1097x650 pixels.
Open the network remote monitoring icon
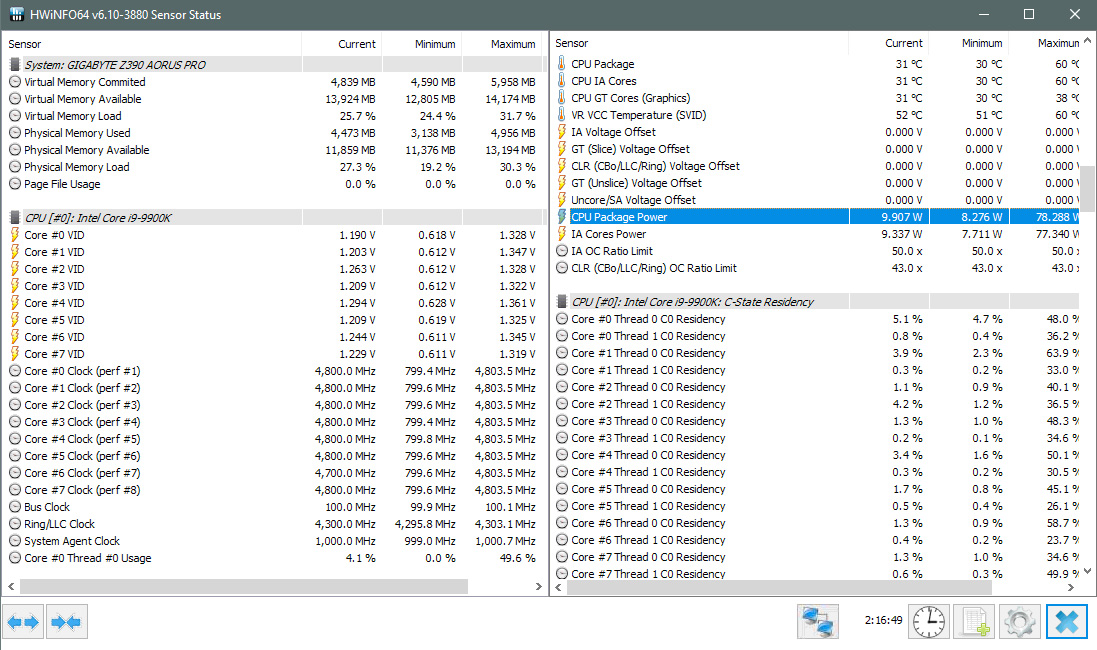click(x=817, y=621)
